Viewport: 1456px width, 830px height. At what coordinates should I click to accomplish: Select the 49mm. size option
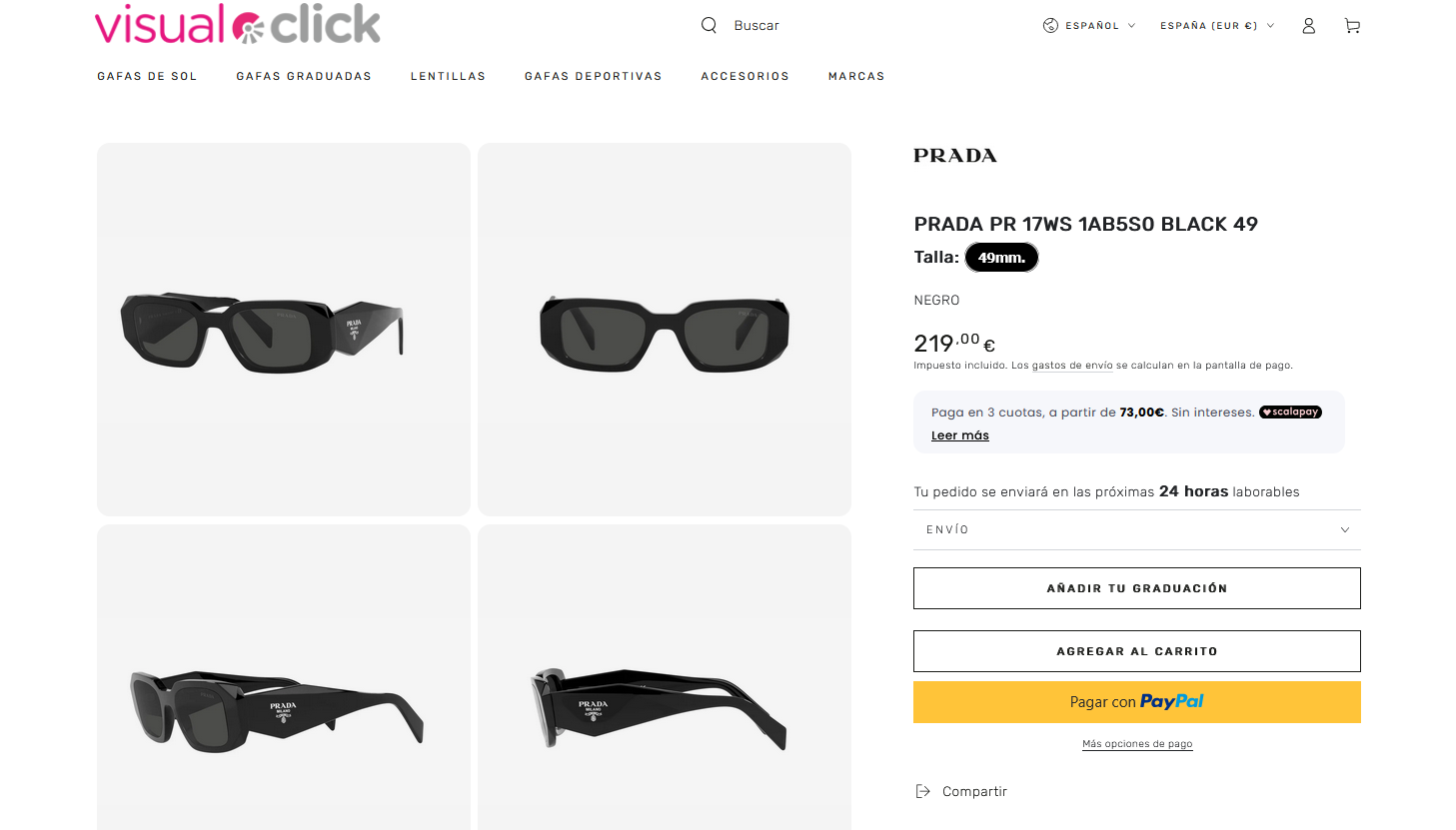(1001, 258)
